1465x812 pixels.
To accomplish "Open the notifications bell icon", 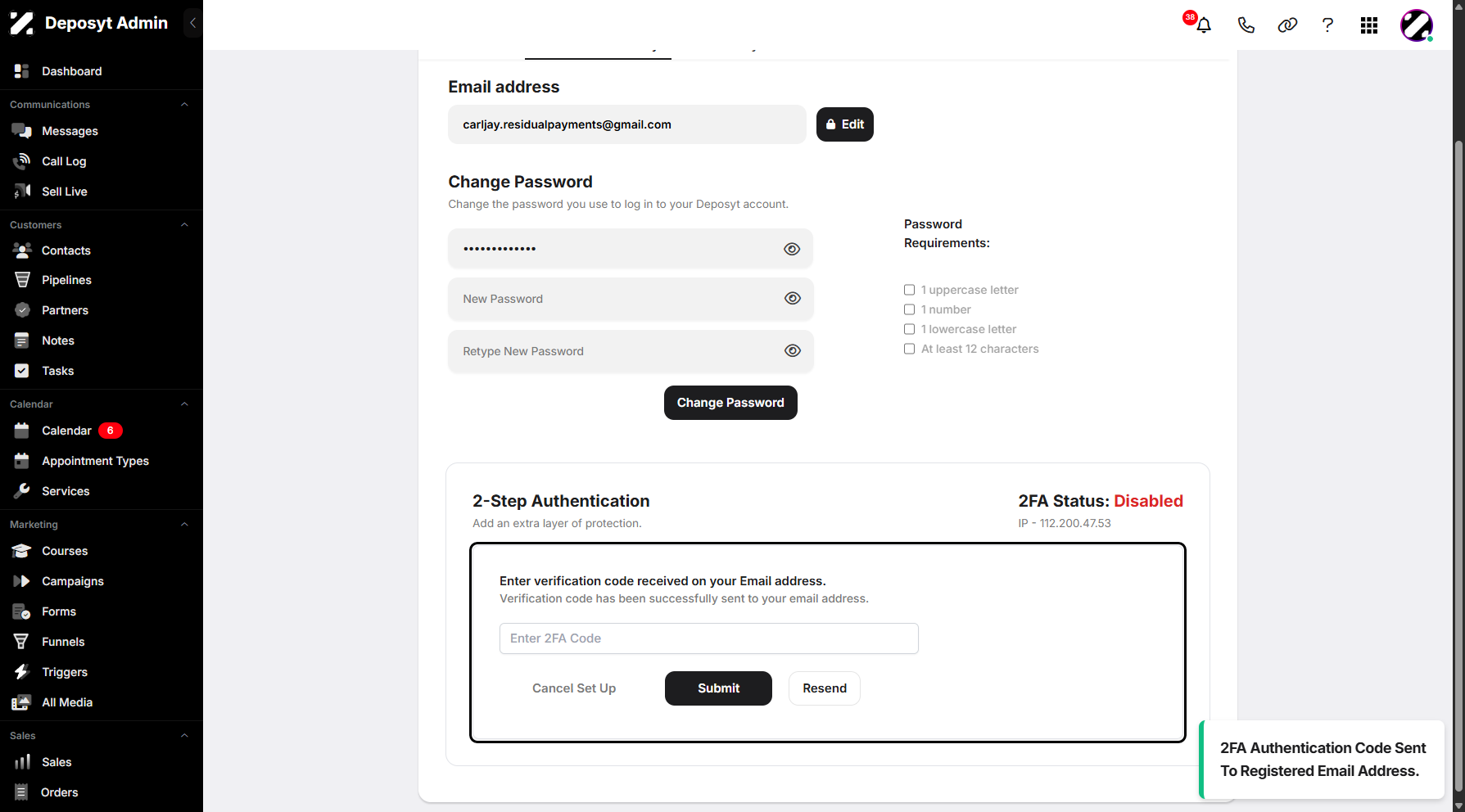I will [1203, 25].
